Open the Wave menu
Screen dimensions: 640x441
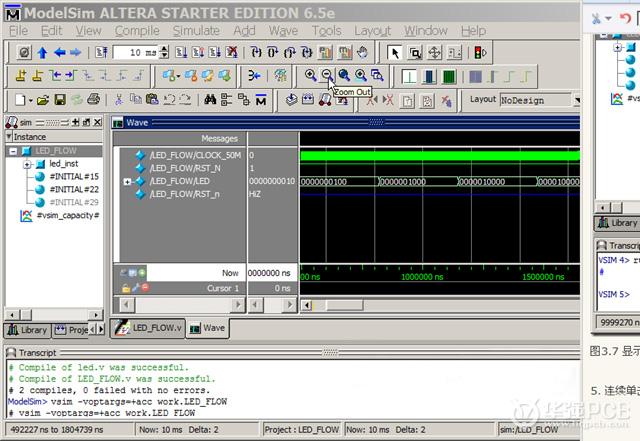[x=283, y=31]
